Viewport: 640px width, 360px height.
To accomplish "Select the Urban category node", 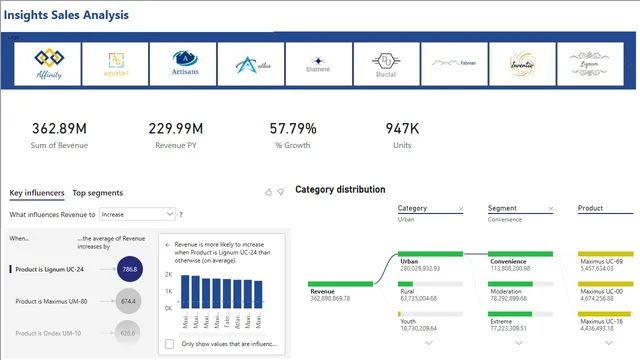I will click(430, 261).
